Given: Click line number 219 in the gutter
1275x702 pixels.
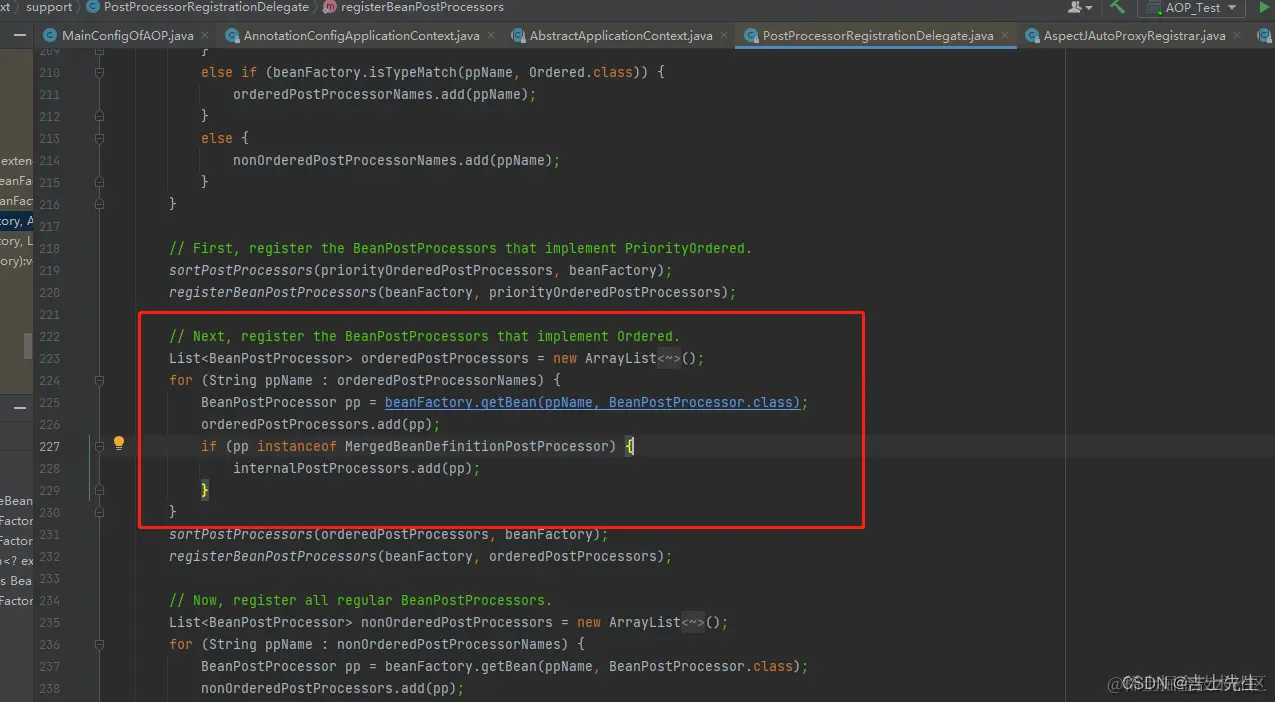Looking at the screenshot, I should (x=49, y=270).
